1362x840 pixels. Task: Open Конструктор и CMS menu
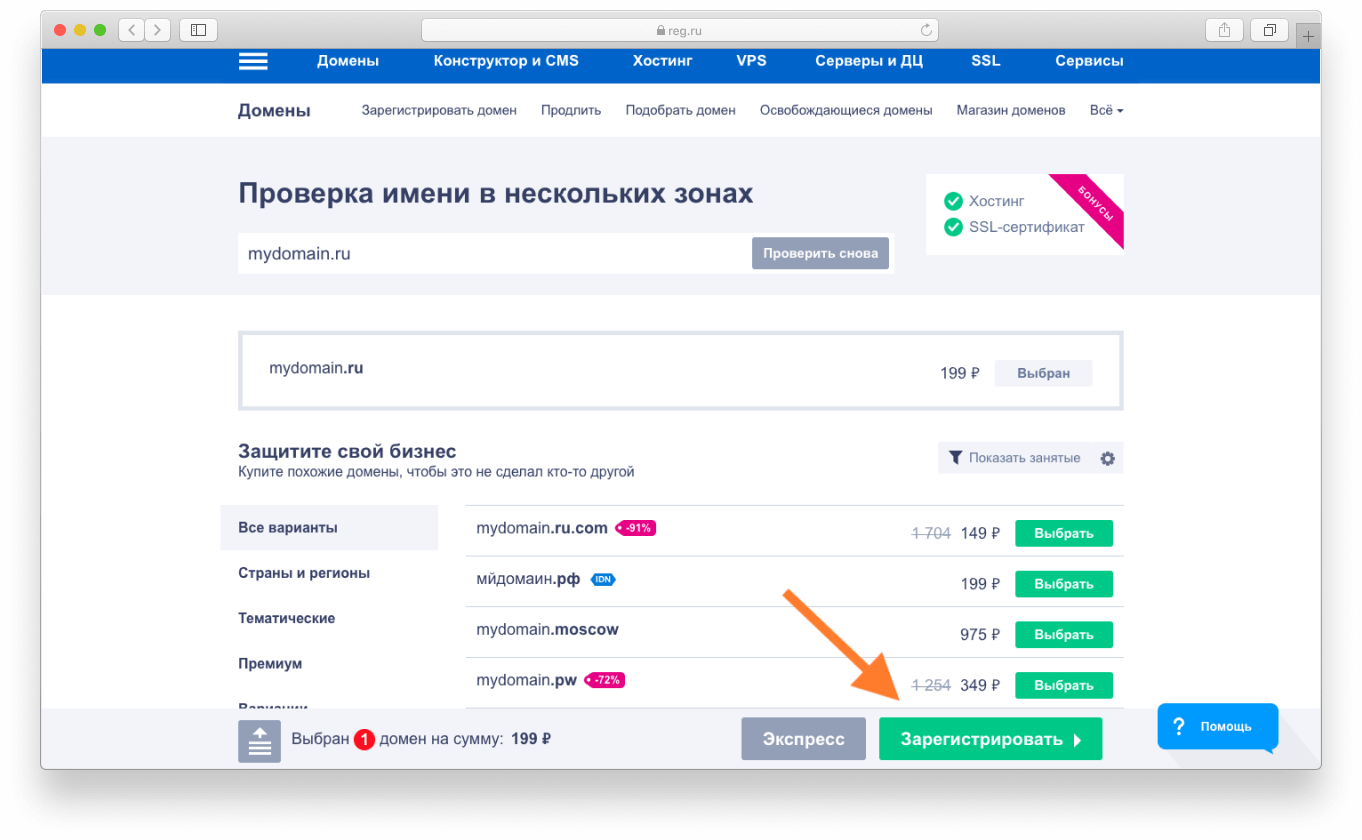point(506,61)
